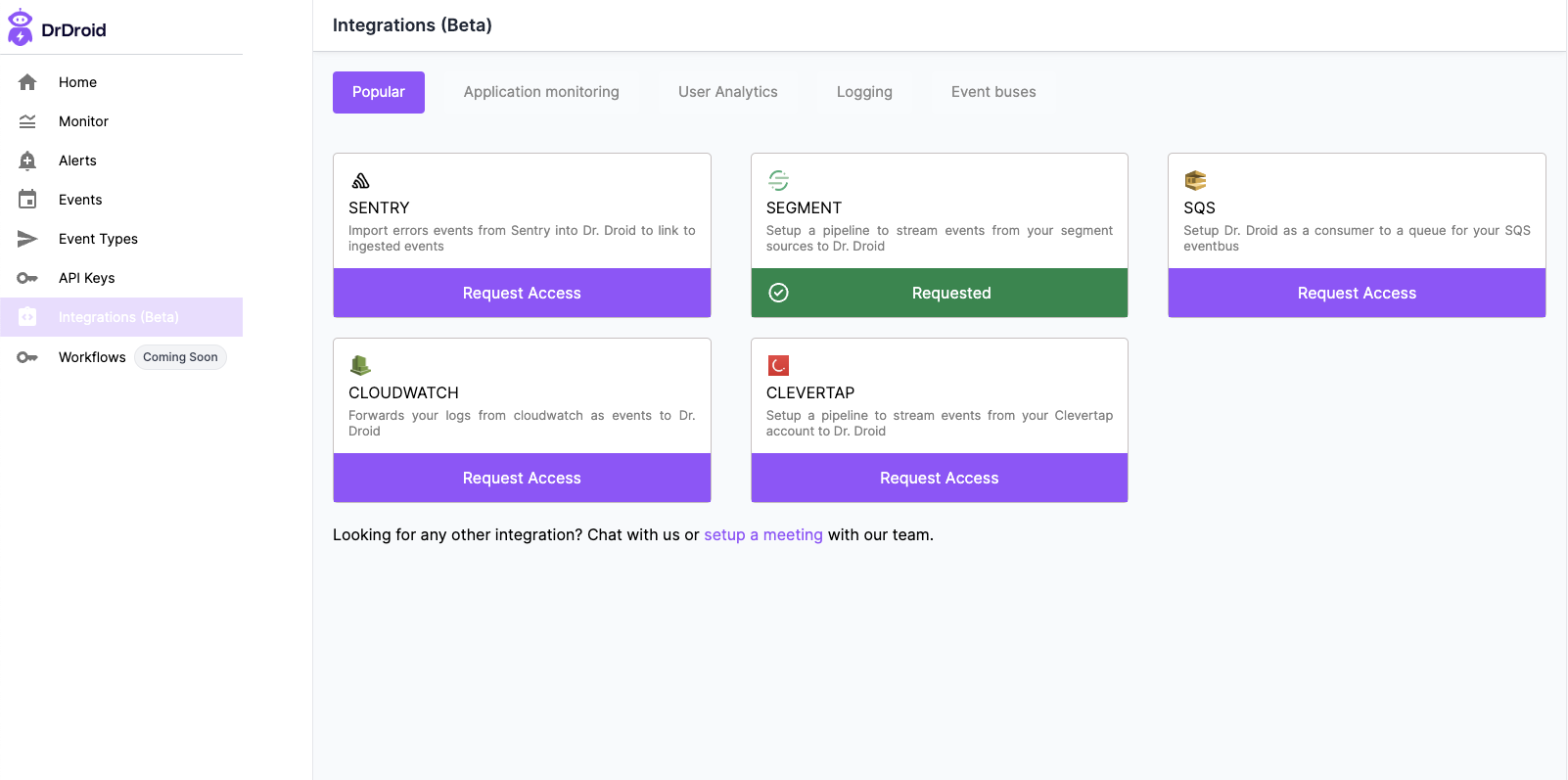This screenshot has height=780, width=1568.
Task: Open the User Analytics tab
Action: click(727, 92)
